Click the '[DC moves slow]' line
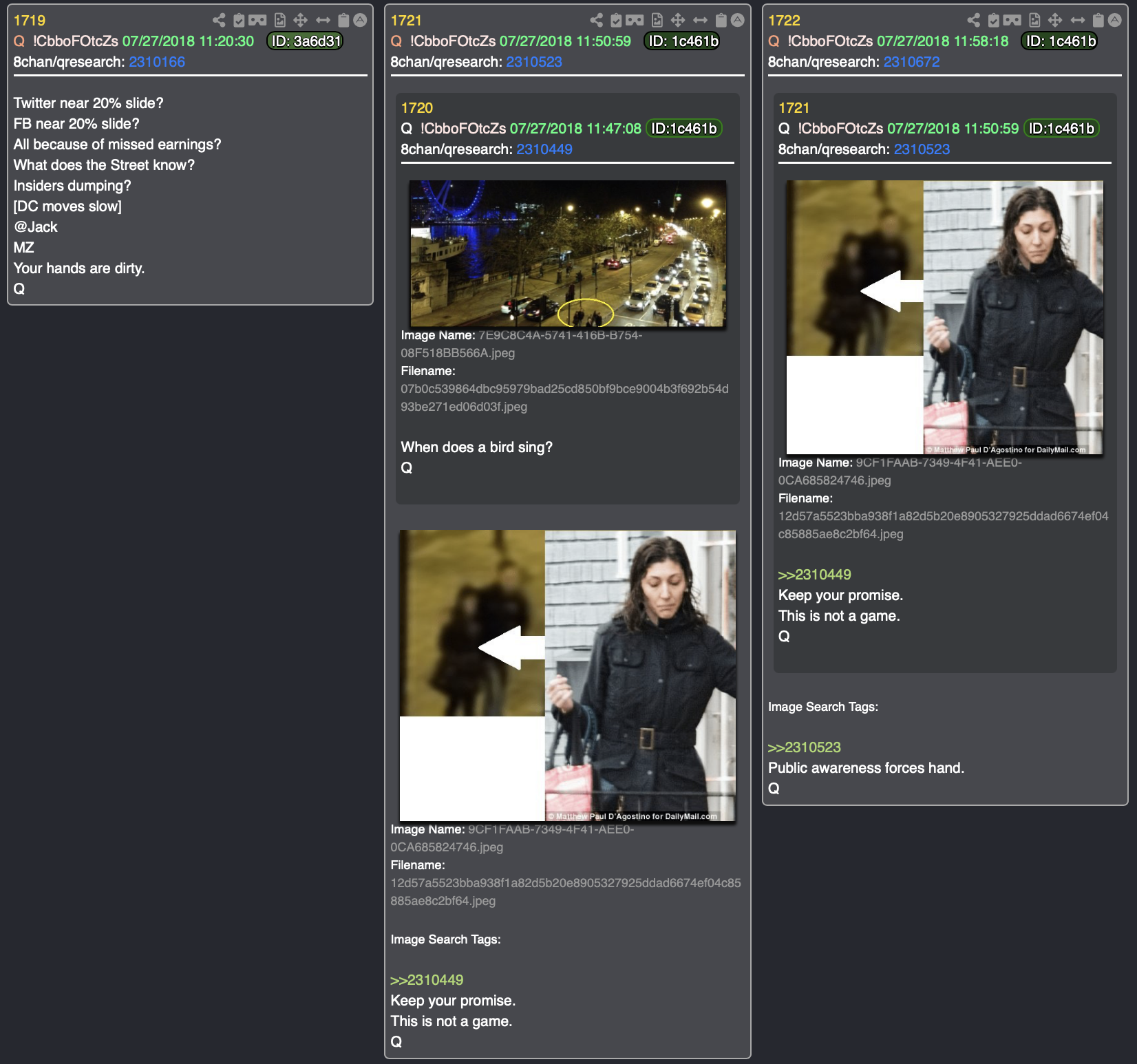This screenshot has height=1064, width=1137. (x=67, y=206)
